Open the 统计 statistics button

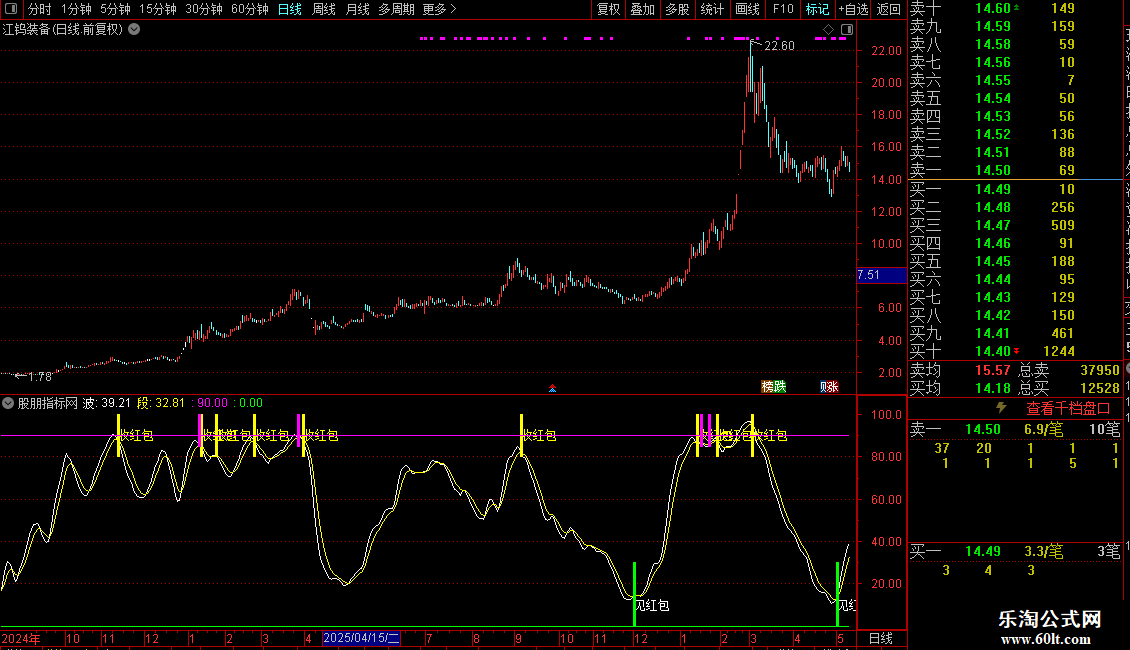coord(712,9)
